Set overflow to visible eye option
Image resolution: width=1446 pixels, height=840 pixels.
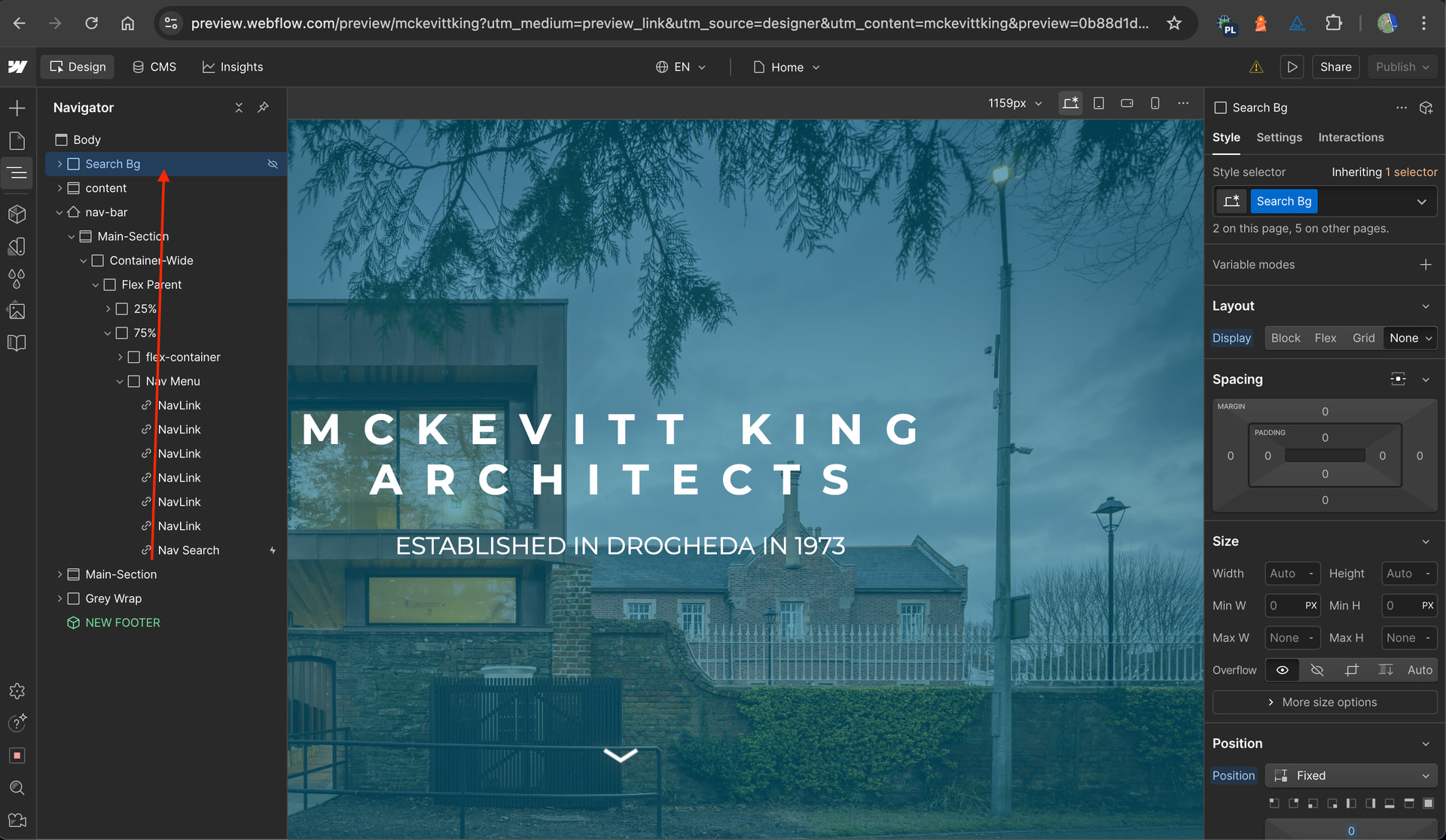1282,670
